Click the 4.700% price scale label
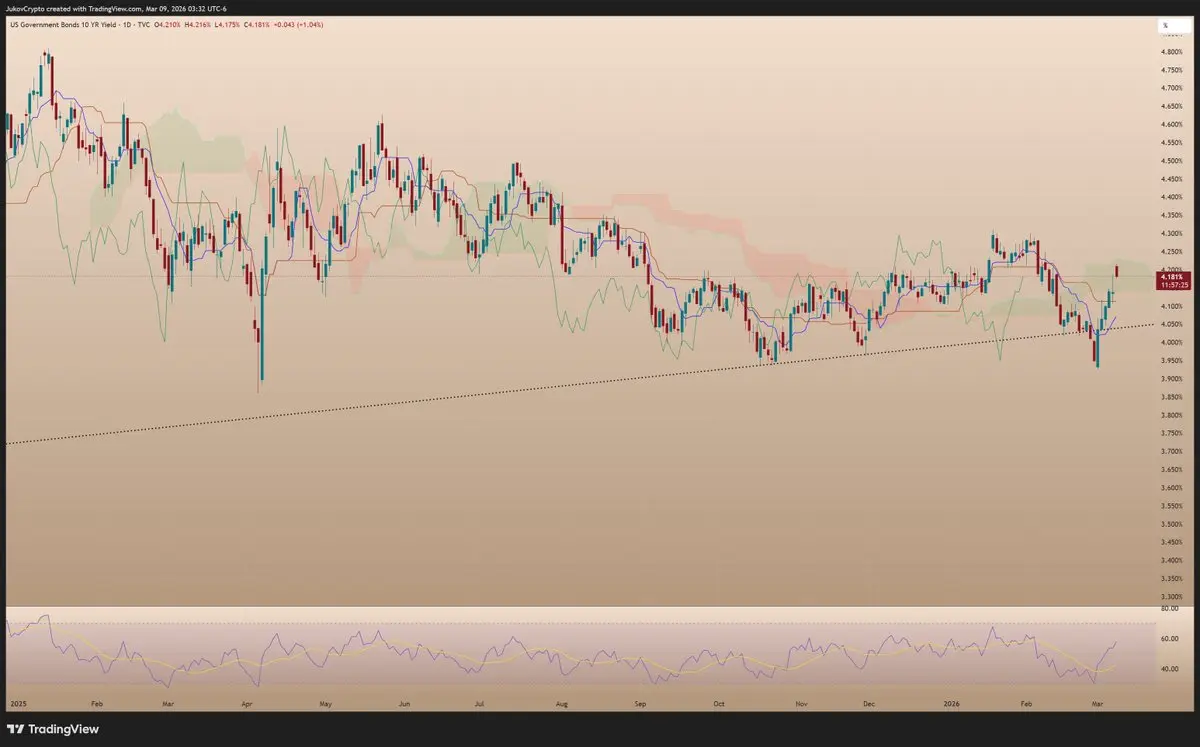 point(1173,88)
